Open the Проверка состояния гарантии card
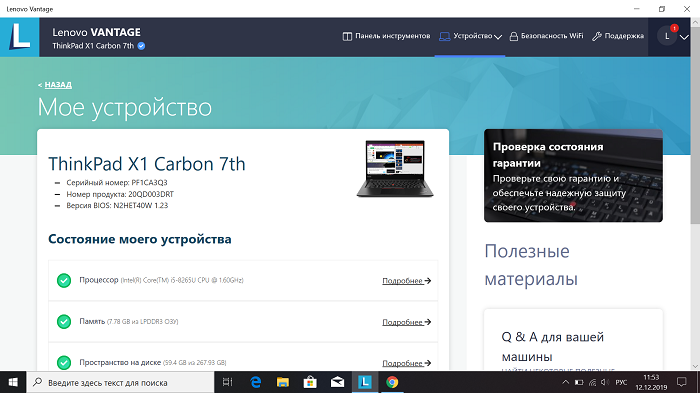Image resolution: width=700 pixels, height=393 pixels. [x=573, y=176]
